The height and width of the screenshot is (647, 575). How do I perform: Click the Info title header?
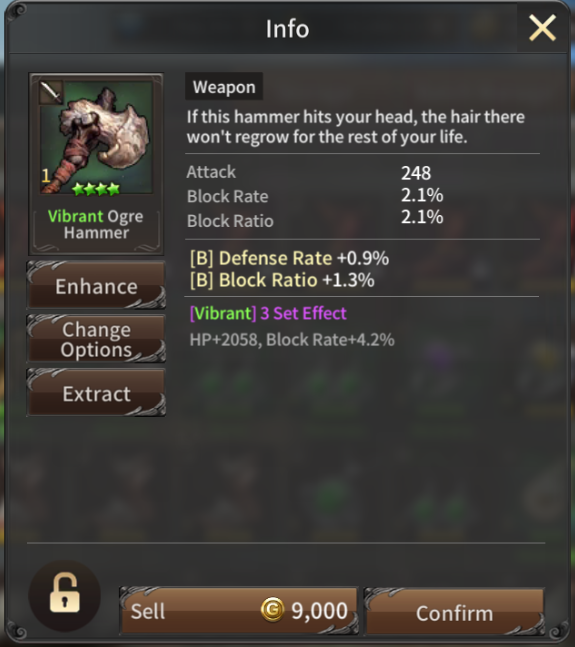(287, 29)
